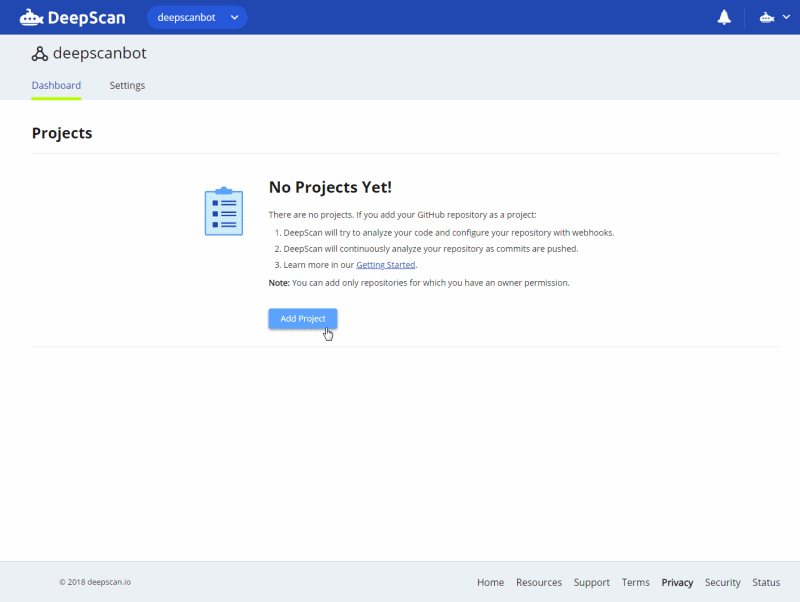Click the '© 2018 deepscan.io' footer text
Image resolution: width=800 pixels, height=602 pixels.
[x=95, y=582]
